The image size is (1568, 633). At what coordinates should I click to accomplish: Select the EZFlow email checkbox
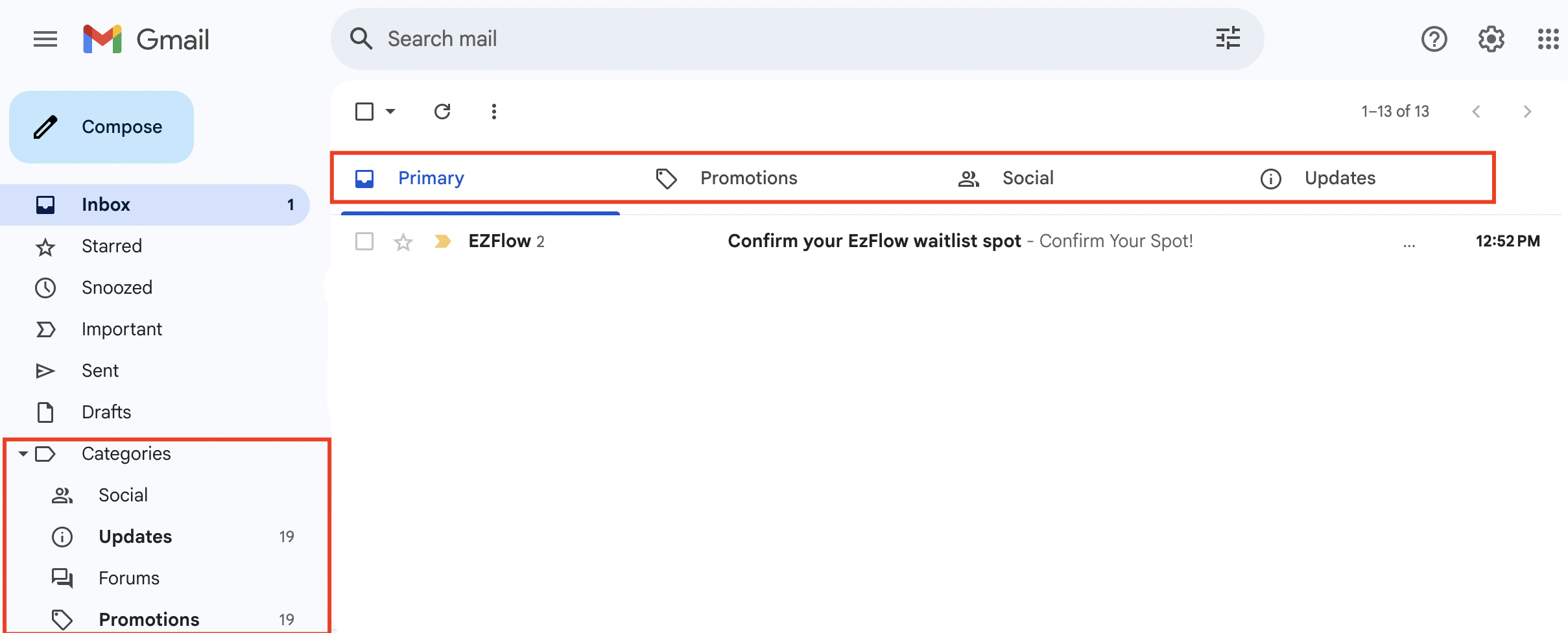pyautogui.click(x=364, y=241)
